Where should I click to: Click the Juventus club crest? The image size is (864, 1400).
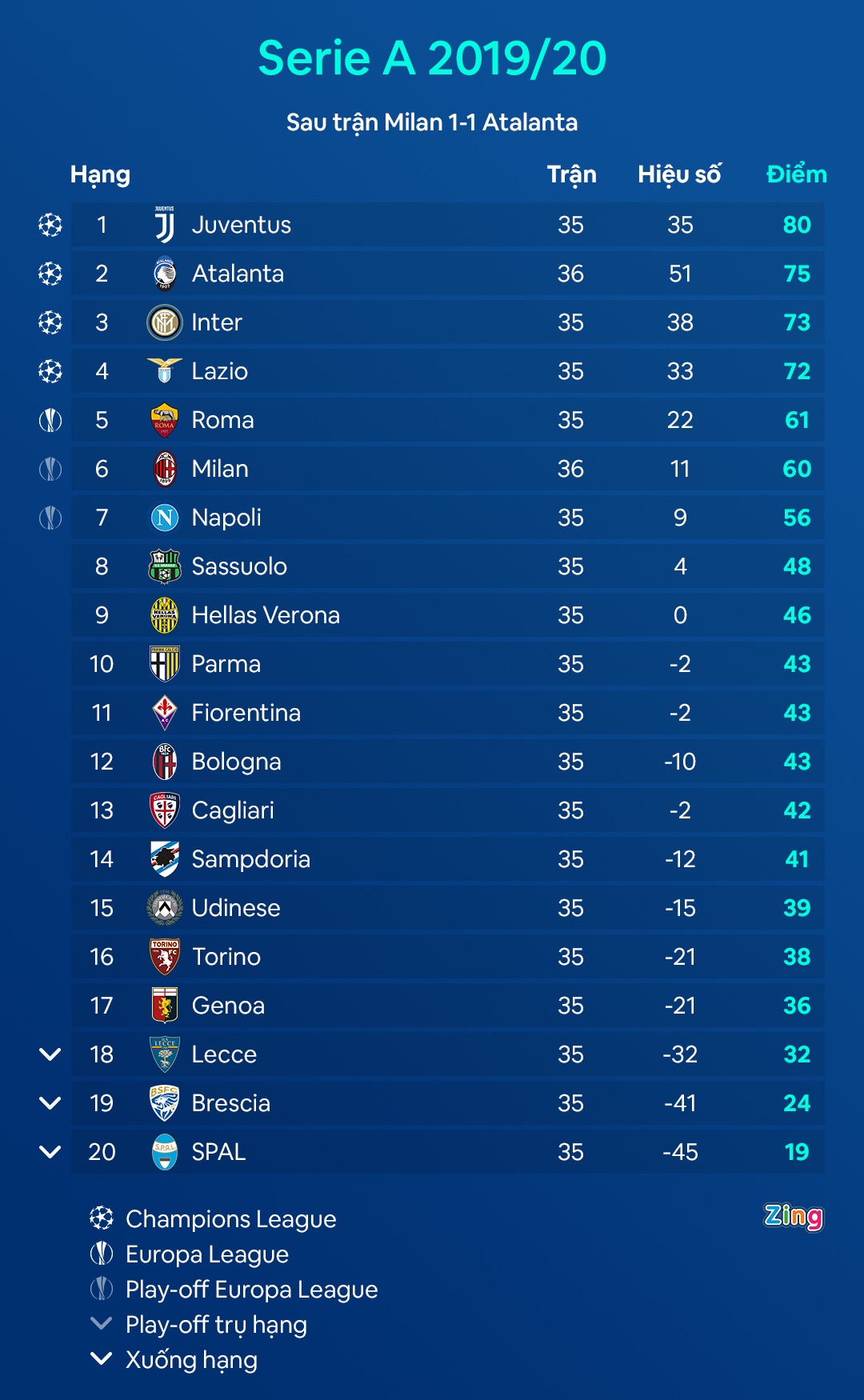point(165,225)
